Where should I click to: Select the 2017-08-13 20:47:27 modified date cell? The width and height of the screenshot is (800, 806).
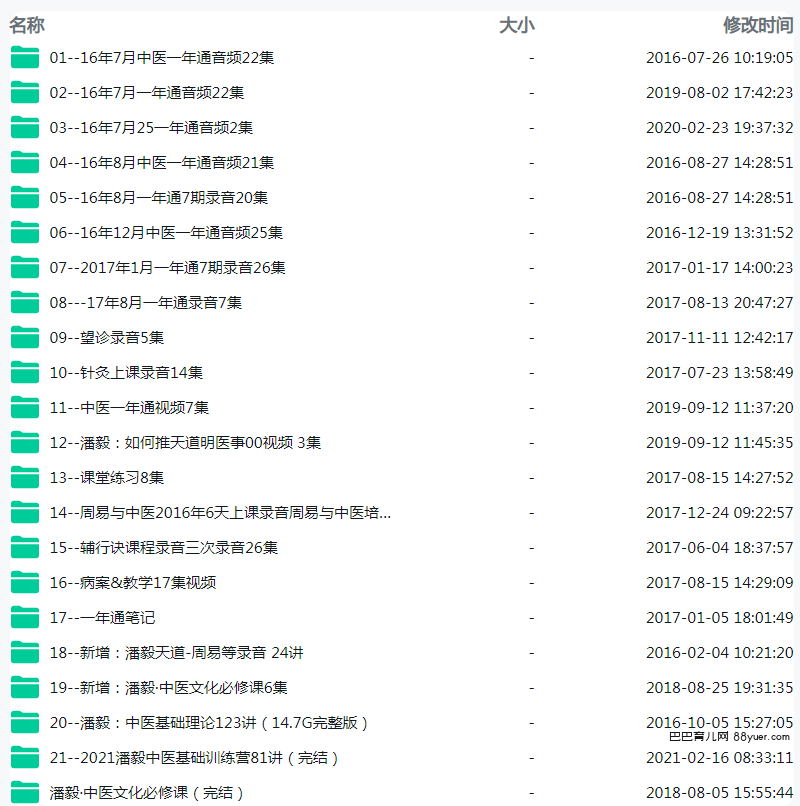tap(719, 302)
